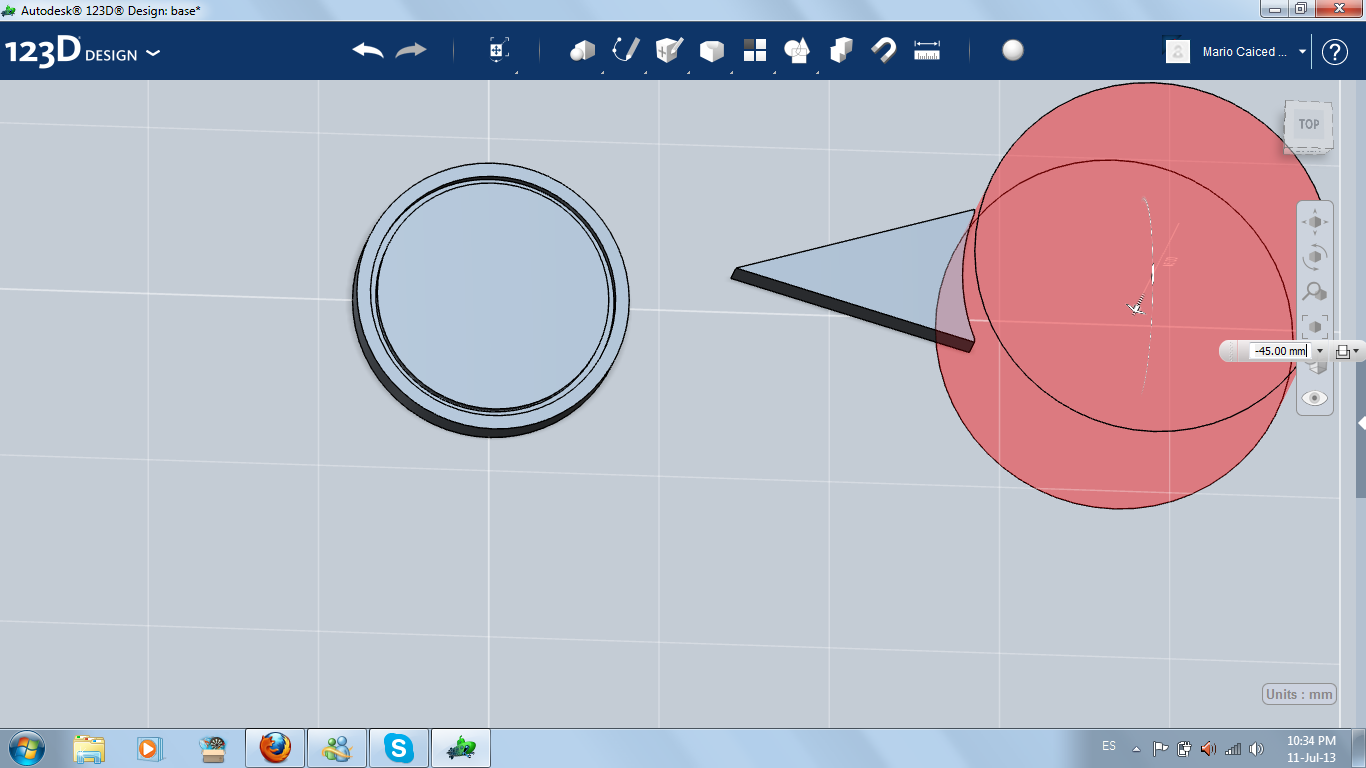Expand the distance value dropdown arrow
Image resolution: width=1366 pixels, height=768 pixels.
(1320, 351)
